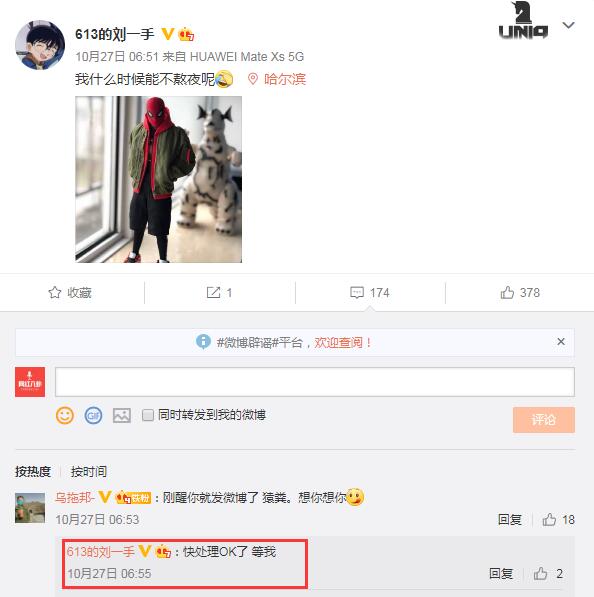Close the 微博辟谣 notice banner
This screenshot has width=594, height=597.
point(561,342)
